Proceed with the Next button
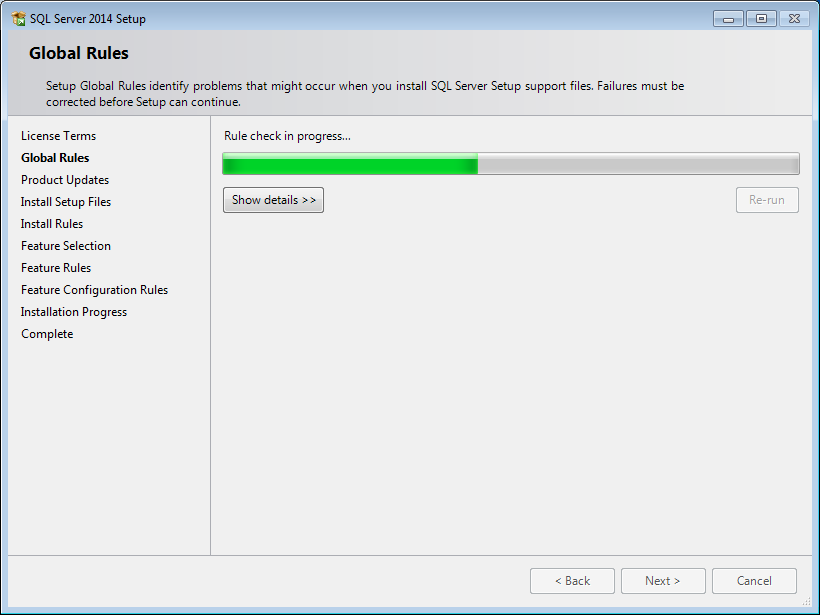 [663, 581]
